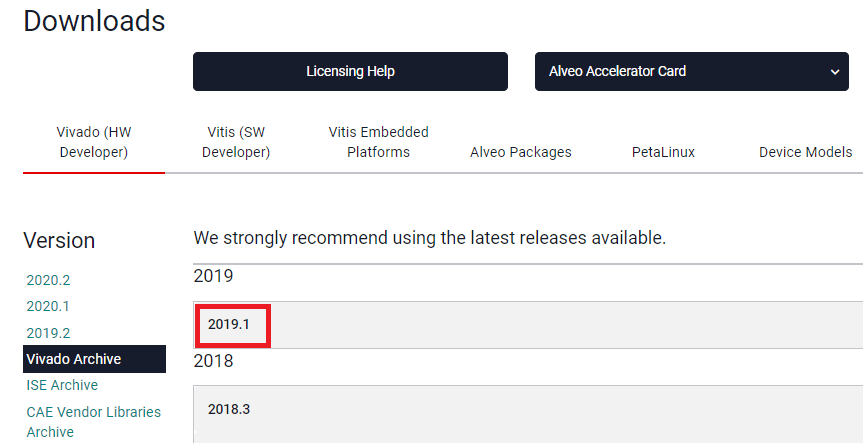Open the Vitis (SW Developer) tab

tap(236, 142)
